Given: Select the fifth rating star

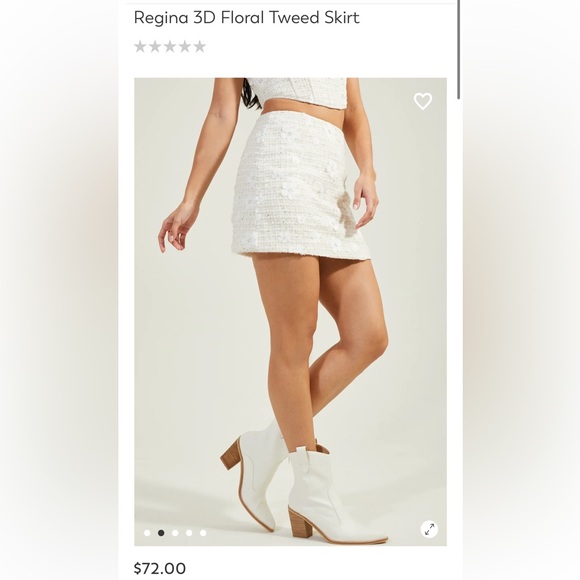Looking at the screenshot, I should [199, 47].
